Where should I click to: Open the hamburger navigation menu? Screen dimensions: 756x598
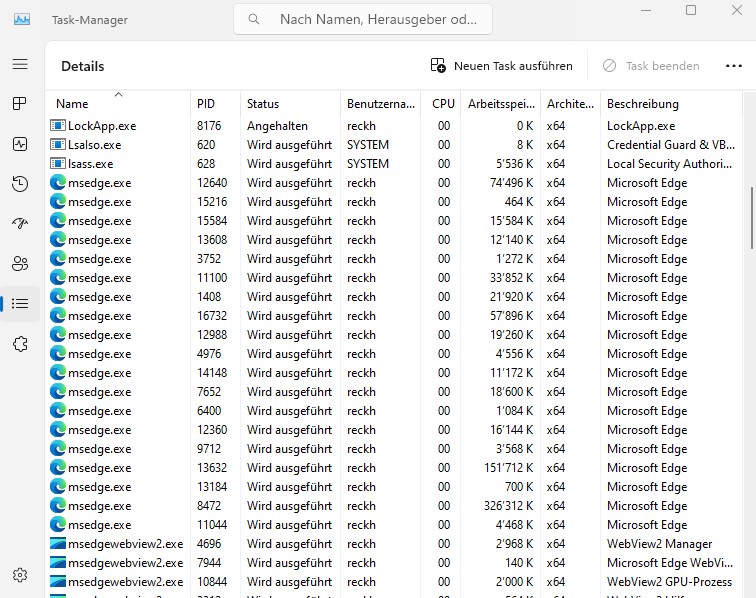point(20,64)
